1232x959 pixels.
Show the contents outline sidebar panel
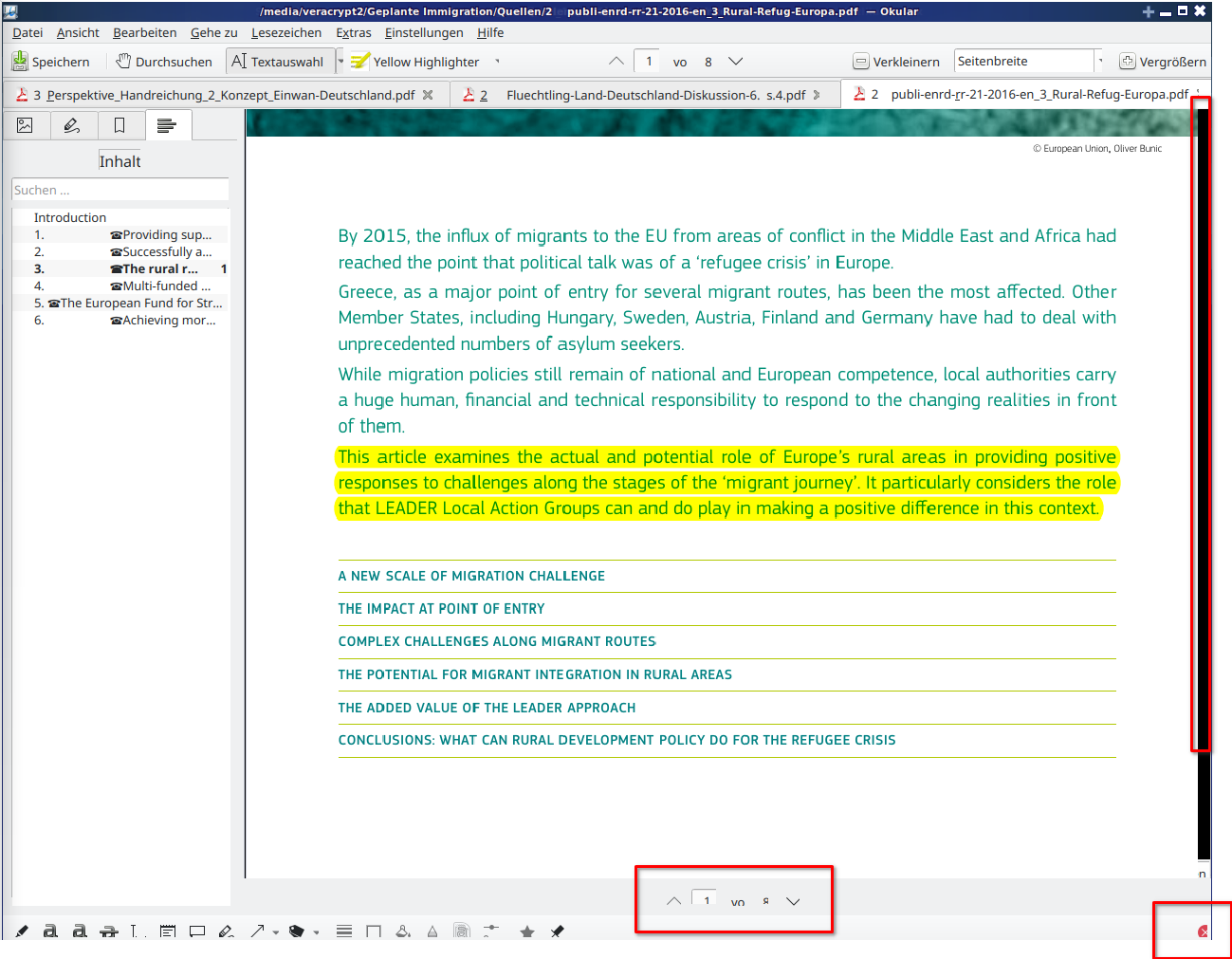pos(167,125)
